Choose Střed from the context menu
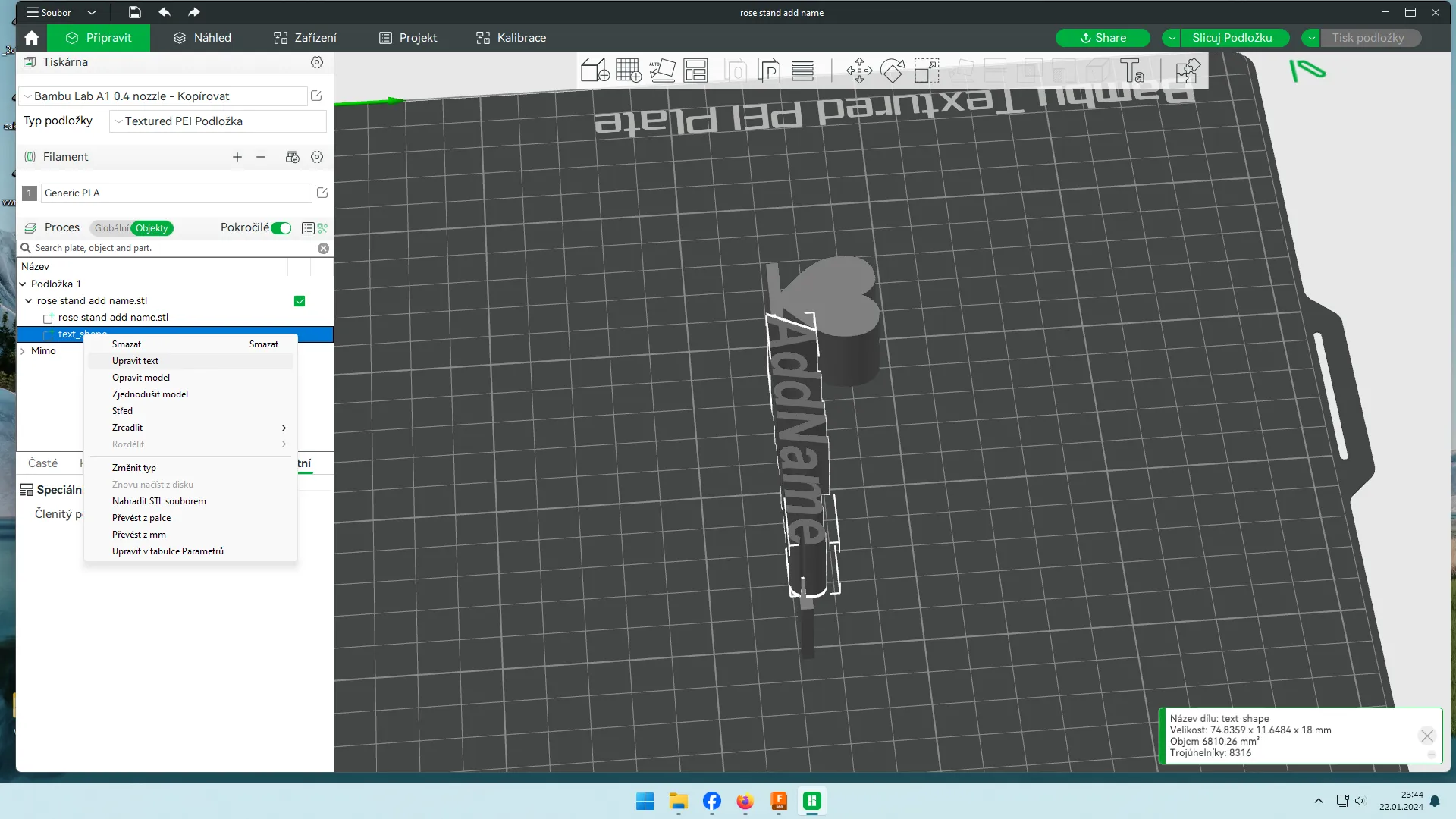 [x=190, y=411]
